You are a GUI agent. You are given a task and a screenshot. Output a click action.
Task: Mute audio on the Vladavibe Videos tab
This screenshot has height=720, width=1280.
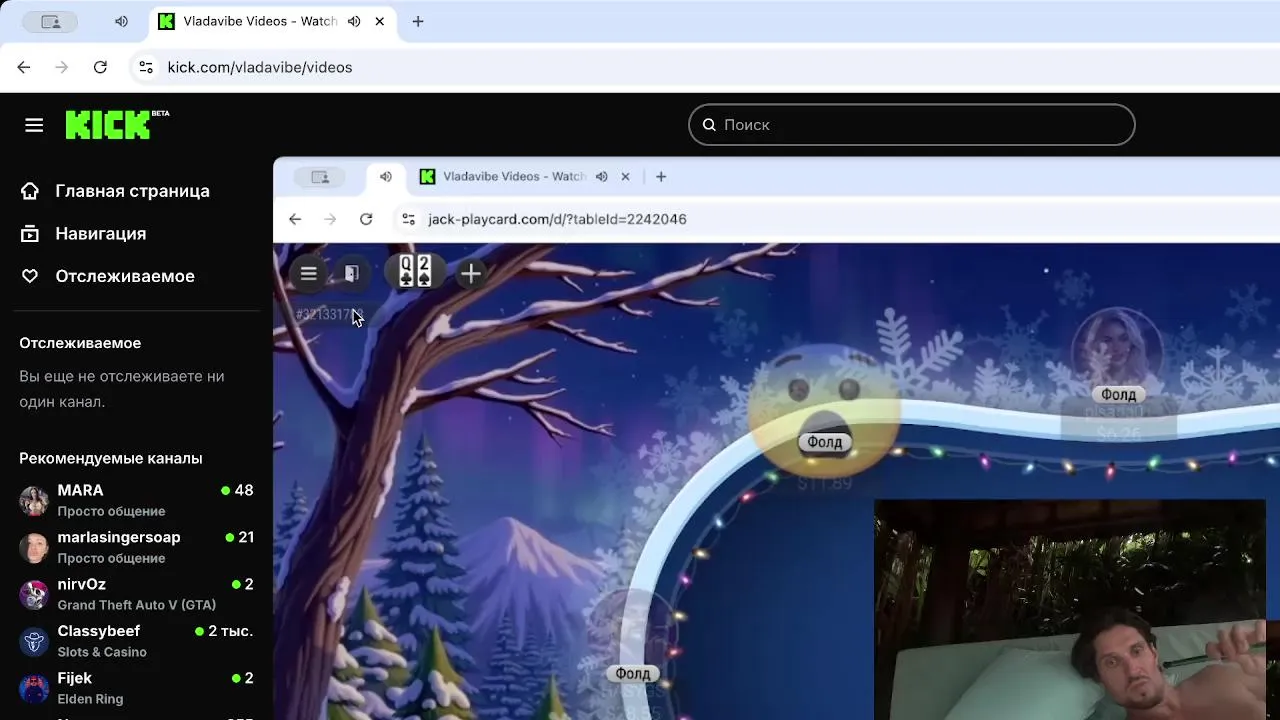click(354, 21)
